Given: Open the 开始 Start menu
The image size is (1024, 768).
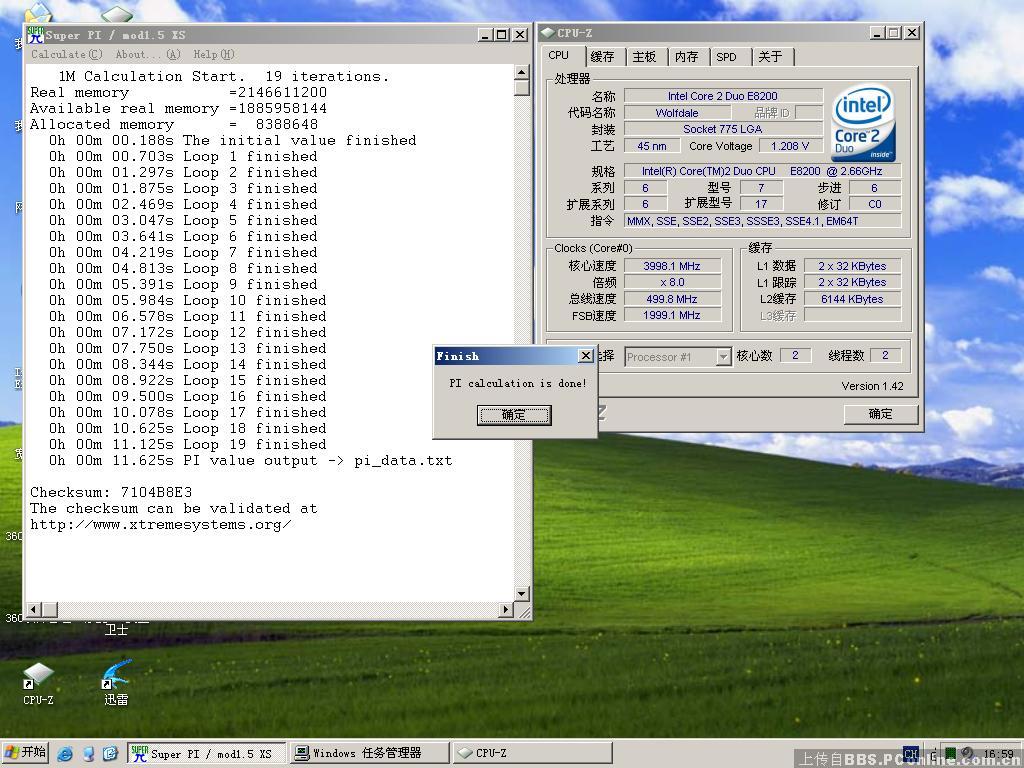Looking at the screenshot, I should click(25, 752).
